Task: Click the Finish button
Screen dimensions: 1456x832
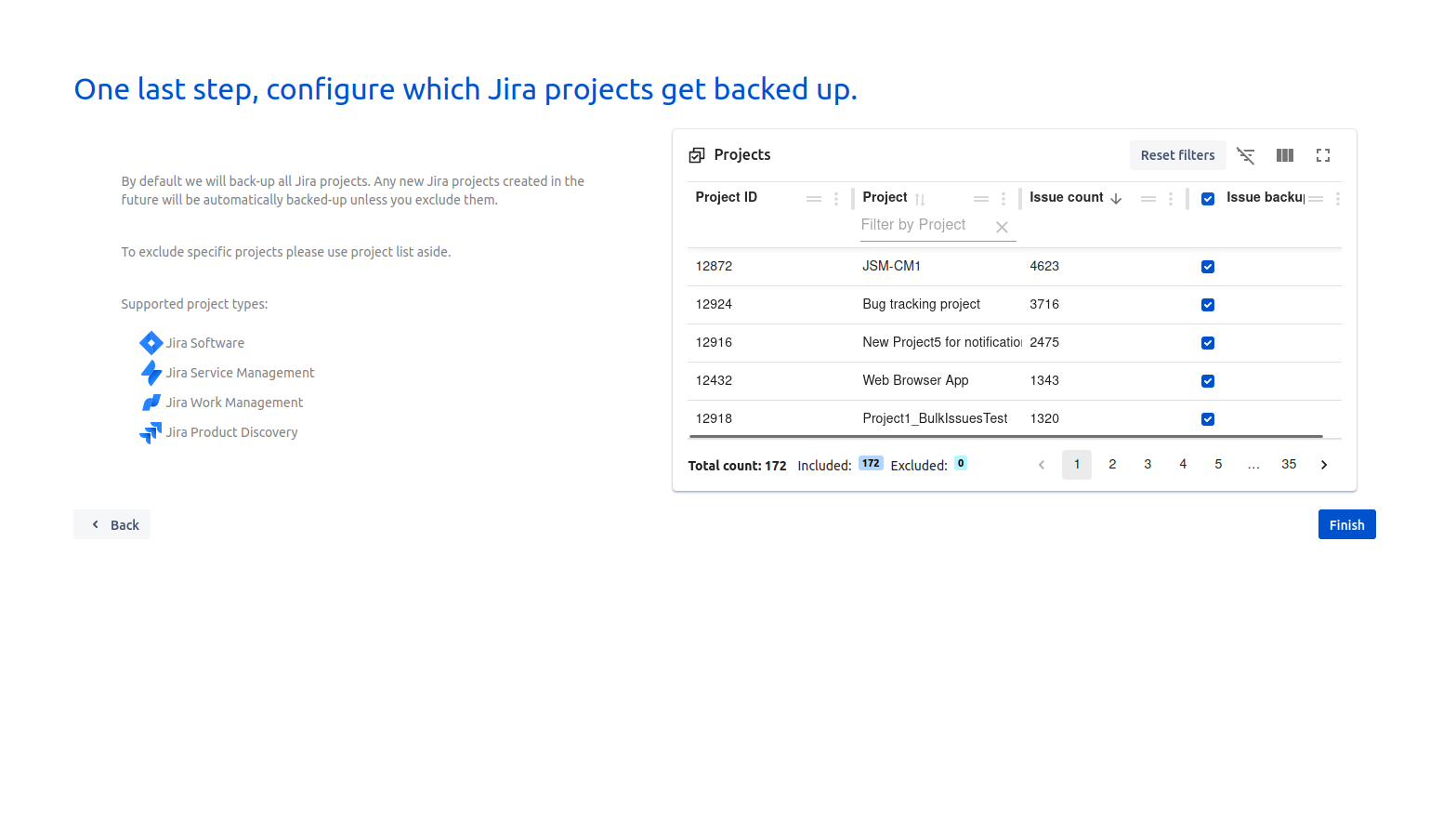Action: (1347, 523)
